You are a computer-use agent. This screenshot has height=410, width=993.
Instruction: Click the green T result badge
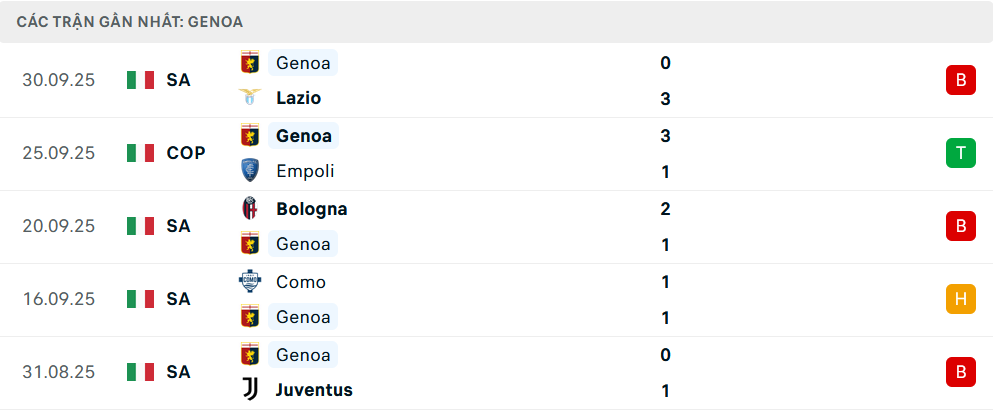click(x=960, y=153)
